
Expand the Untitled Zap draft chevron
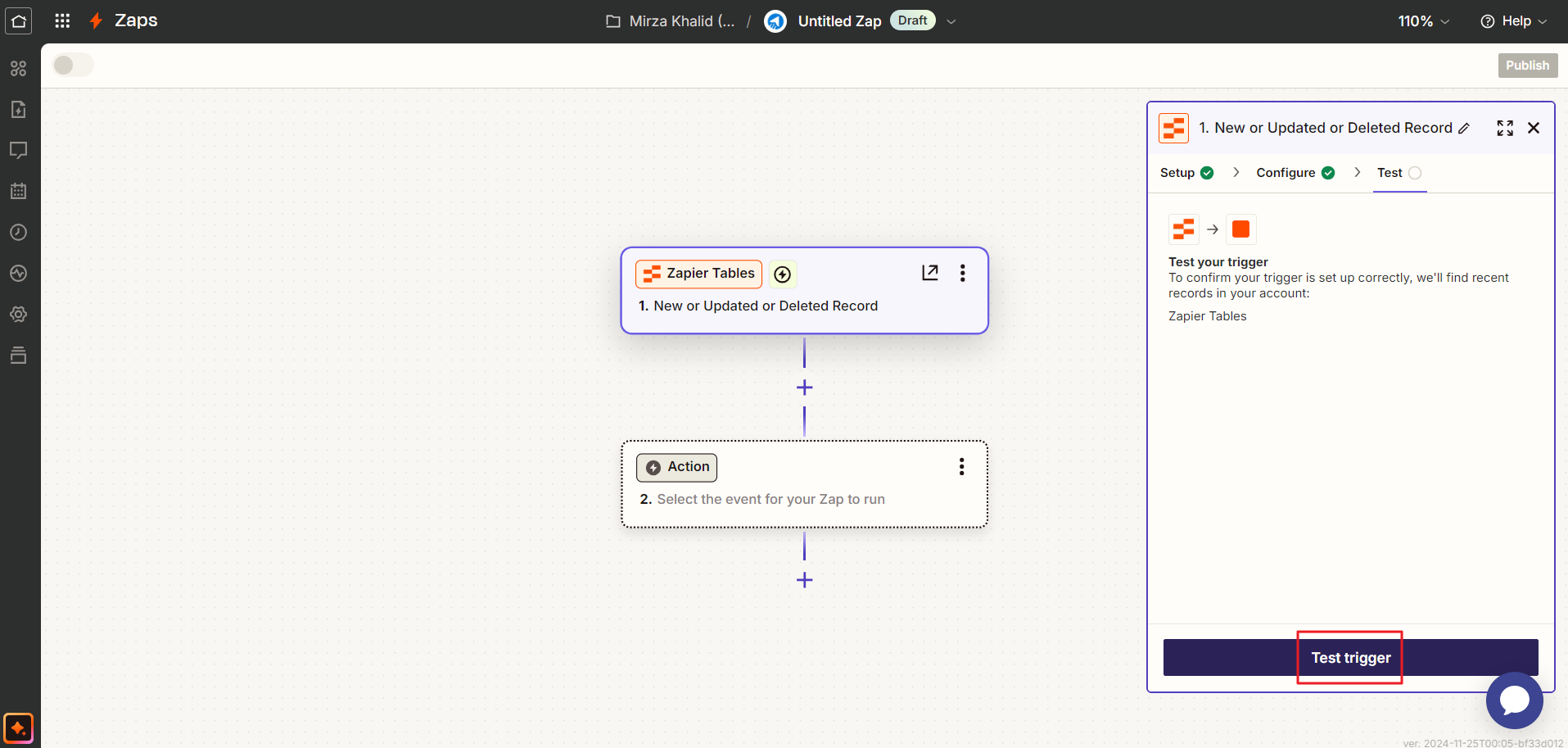pos(951,21)
